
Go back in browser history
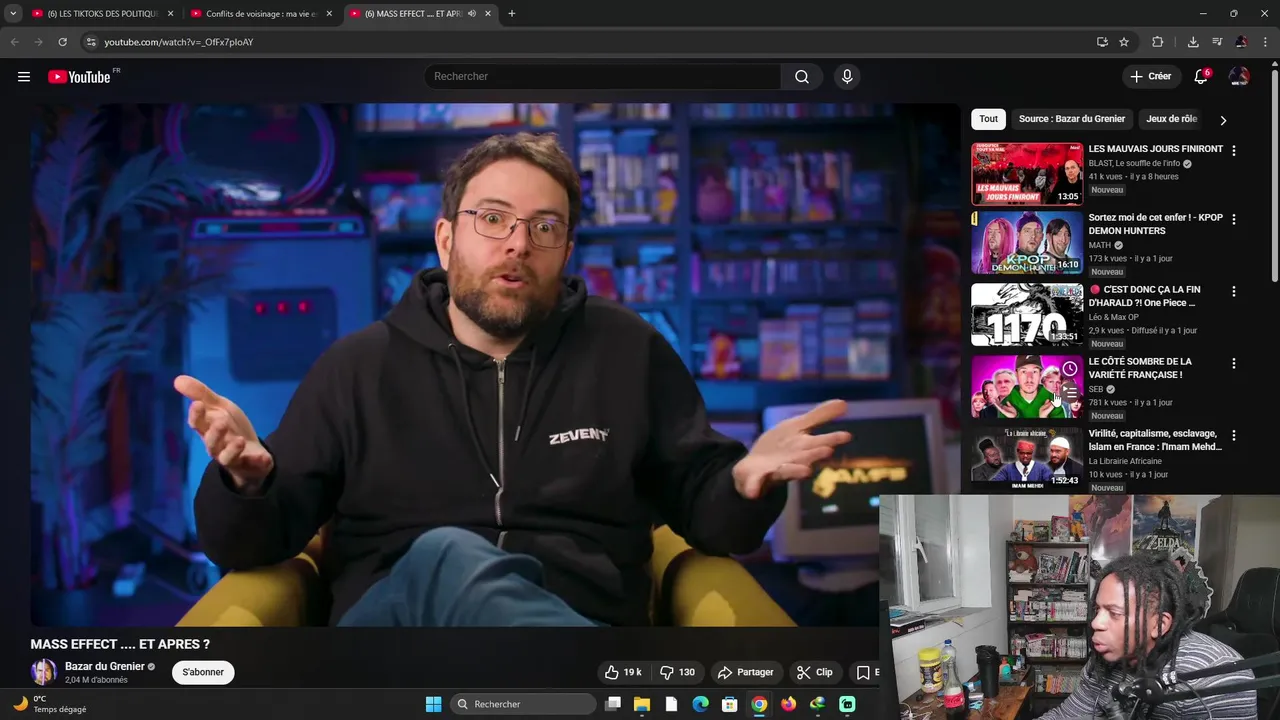(14, 42)
